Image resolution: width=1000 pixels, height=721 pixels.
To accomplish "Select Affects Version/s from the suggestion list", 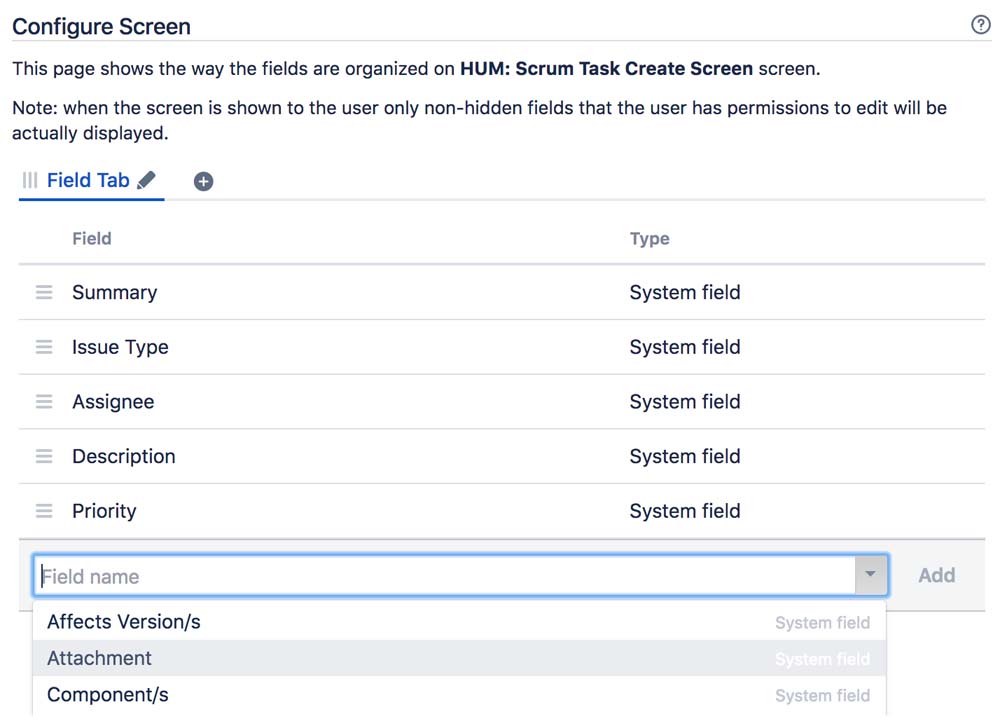I will click(124, 622).
